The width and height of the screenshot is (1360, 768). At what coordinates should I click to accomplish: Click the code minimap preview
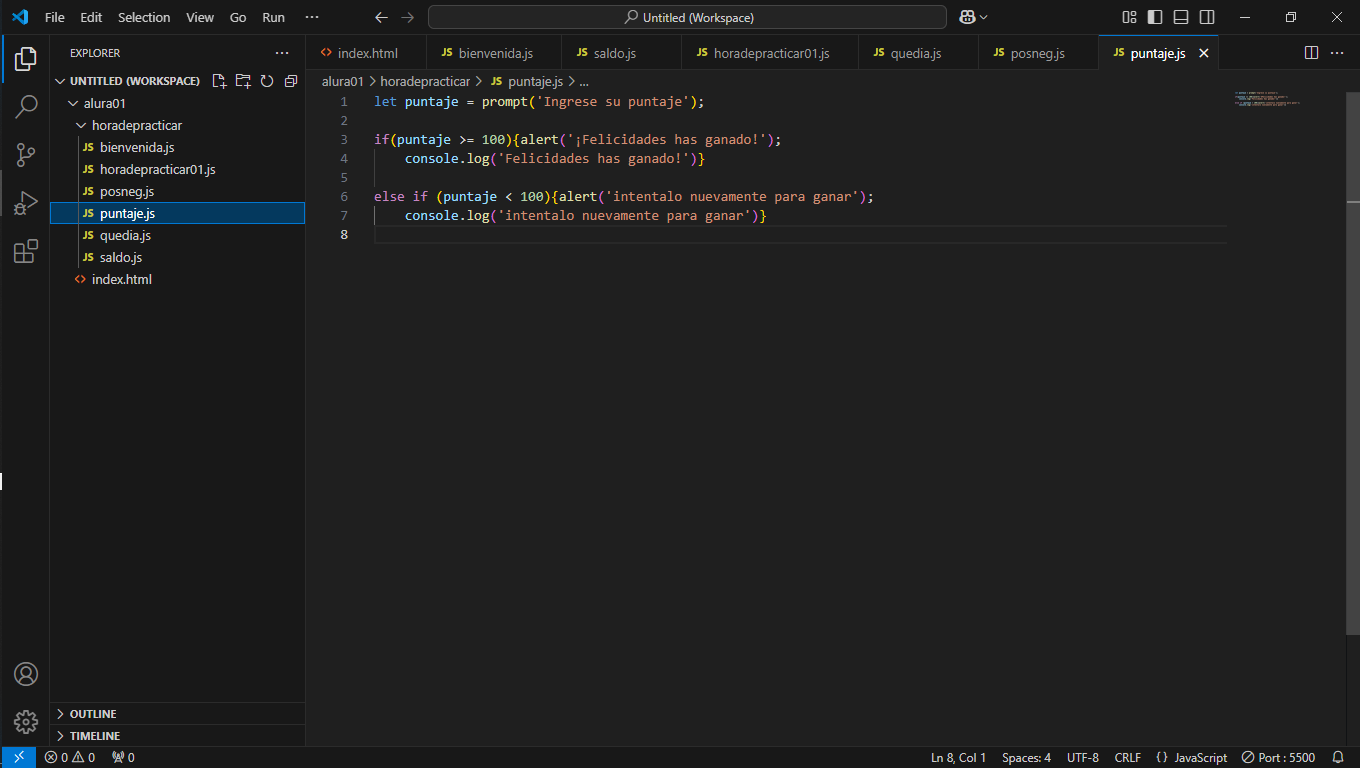[x=1267, y=98]
